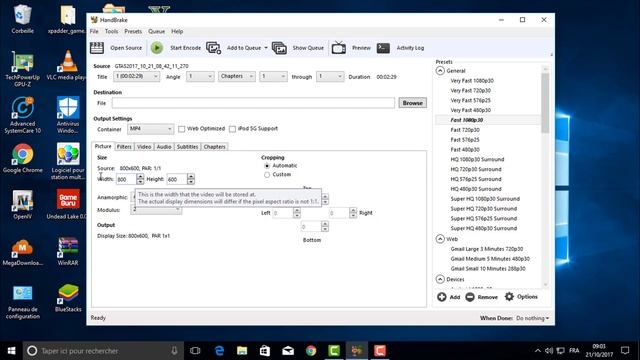Viewport: 640px width, 360px height.
Task: Select the Very Fast 1080p30 preset
Action: click(x=472, y=81)
